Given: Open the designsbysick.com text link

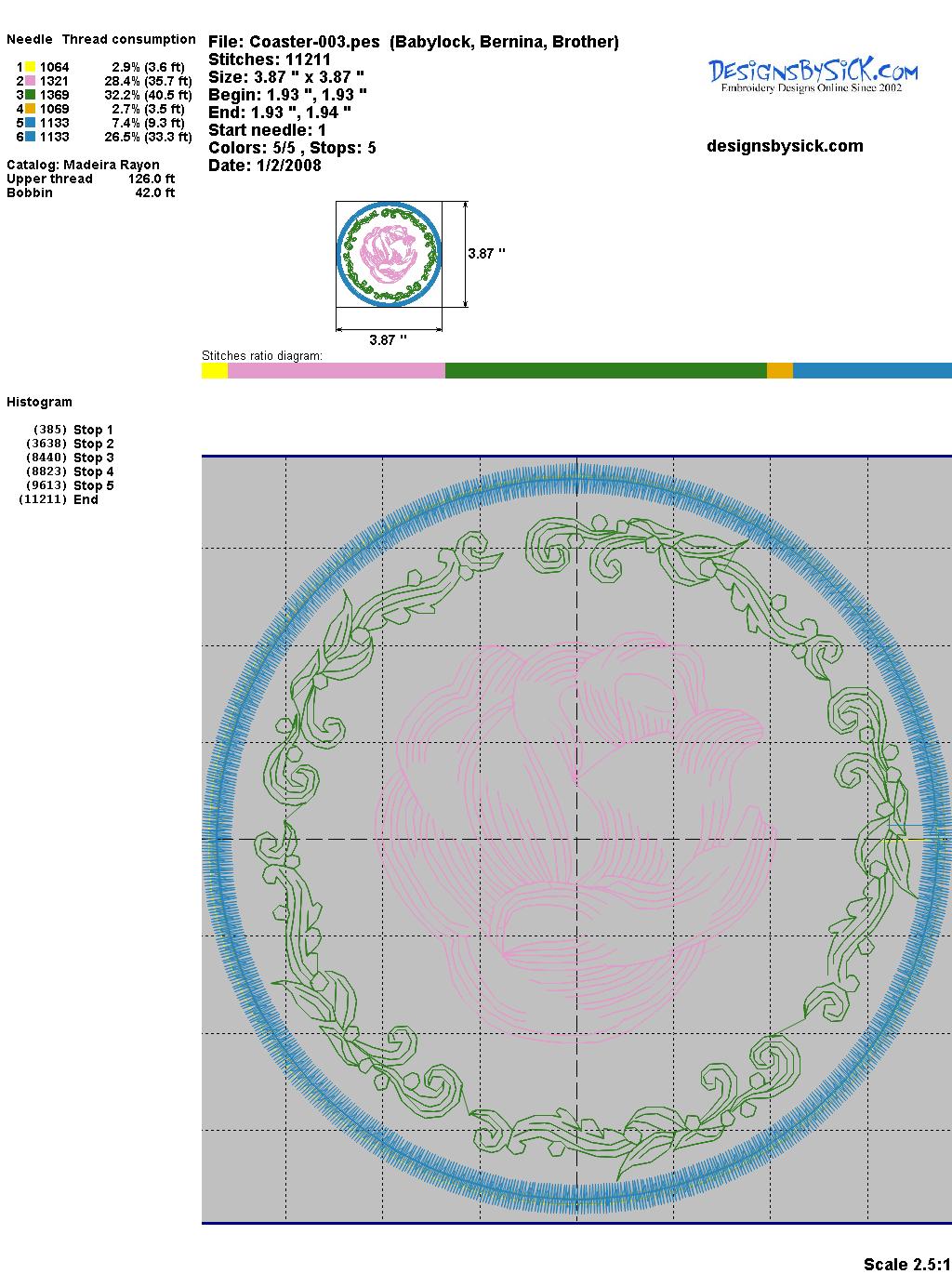Looking at the screenshot, I should [785, 146].
